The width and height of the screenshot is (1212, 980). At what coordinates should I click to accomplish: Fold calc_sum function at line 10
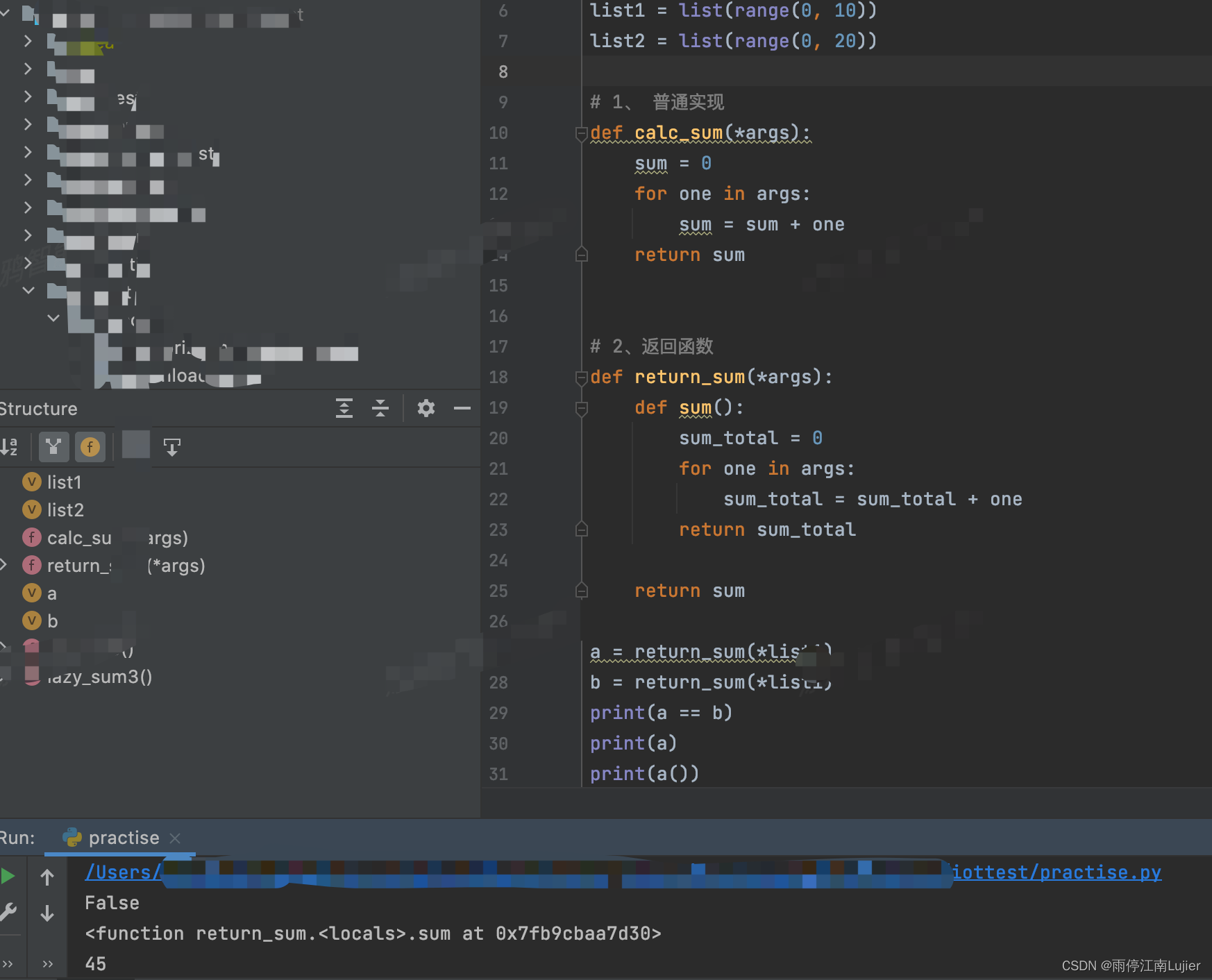point(582,133)
